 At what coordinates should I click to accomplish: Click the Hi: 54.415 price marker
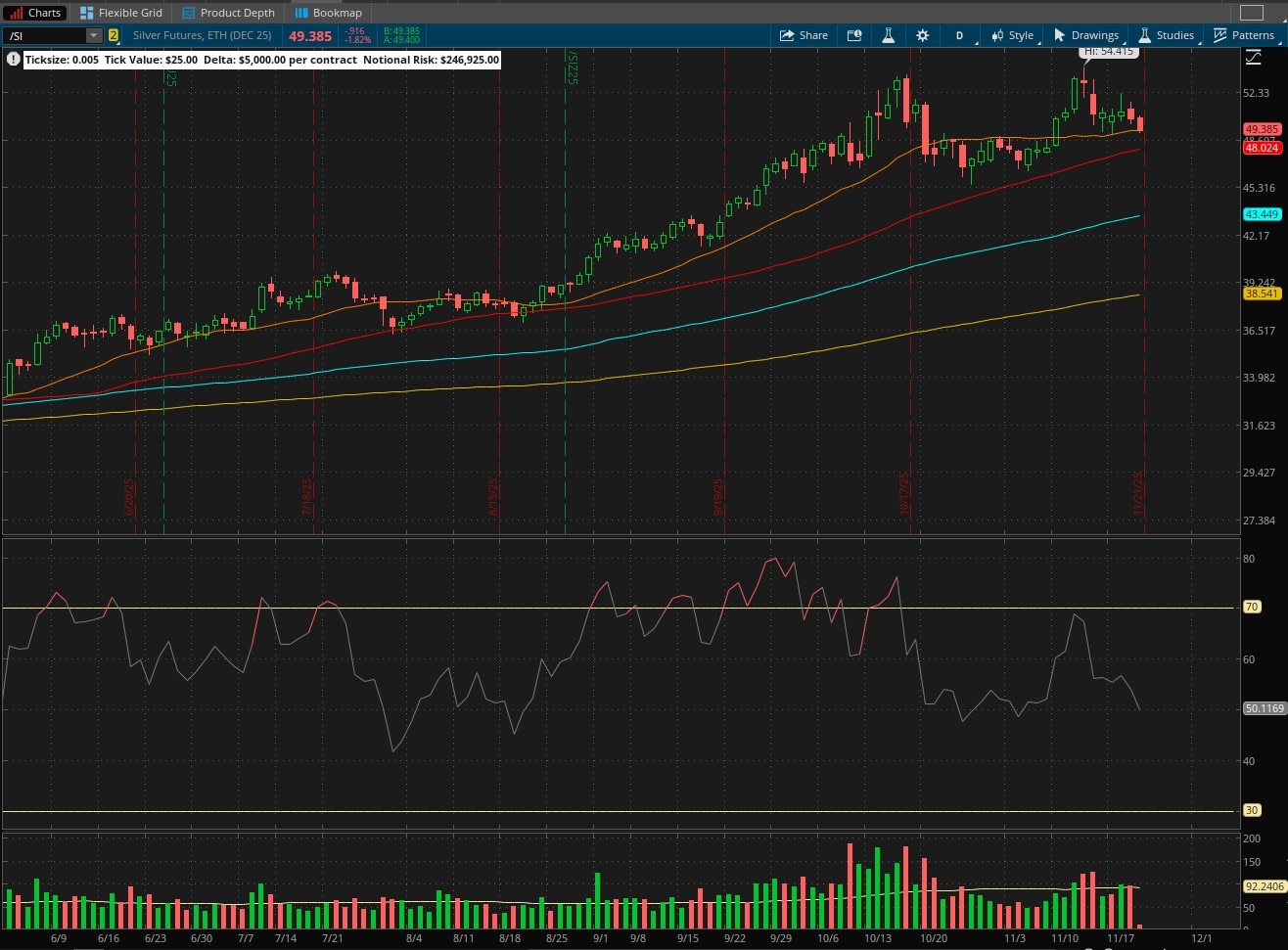[1111, 51]
